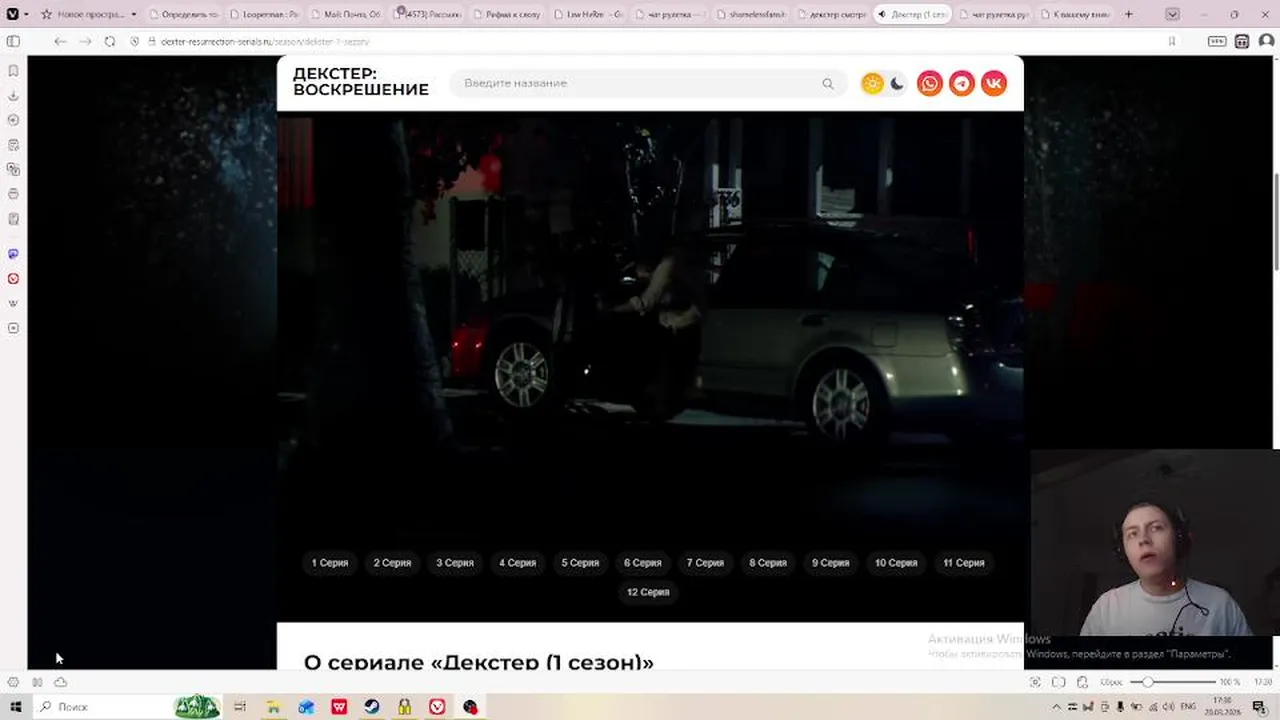Select '3 Серия' episode button
The image size is (1280, 720).
[x=455, y=563]
